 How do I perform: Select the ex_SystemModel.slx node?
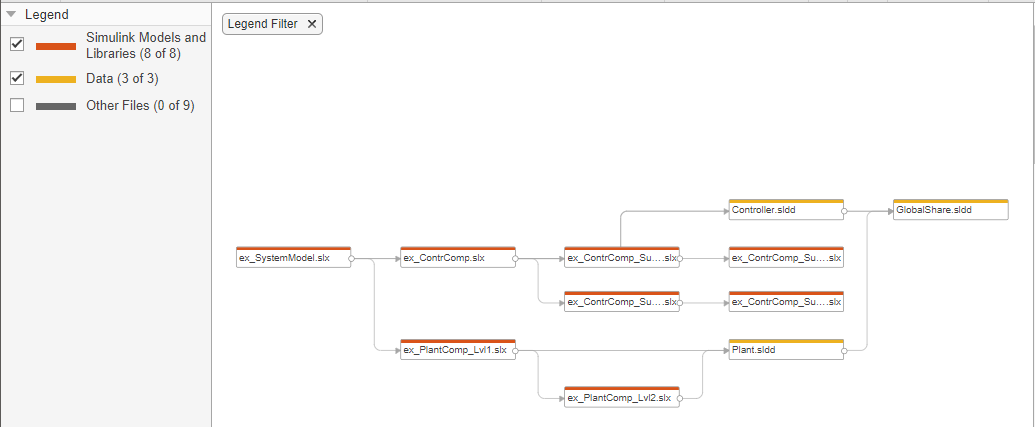(x=292, y=258)
